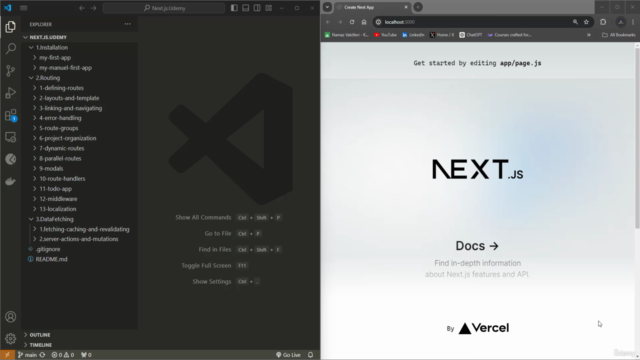Open Explorer more actions ellipsis
Screen dimensions: 640x360
[x=128, y=24]
